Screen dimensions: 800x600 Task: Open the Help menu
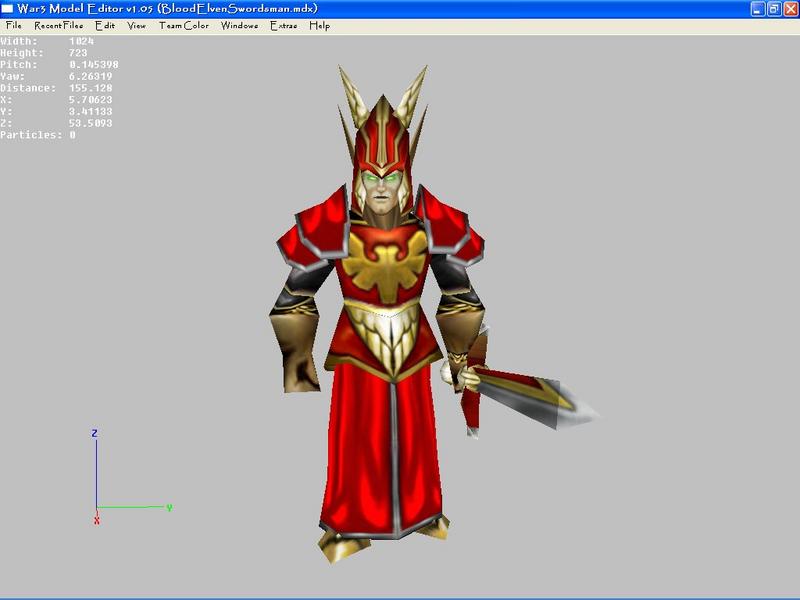click(x=320, y=26)
